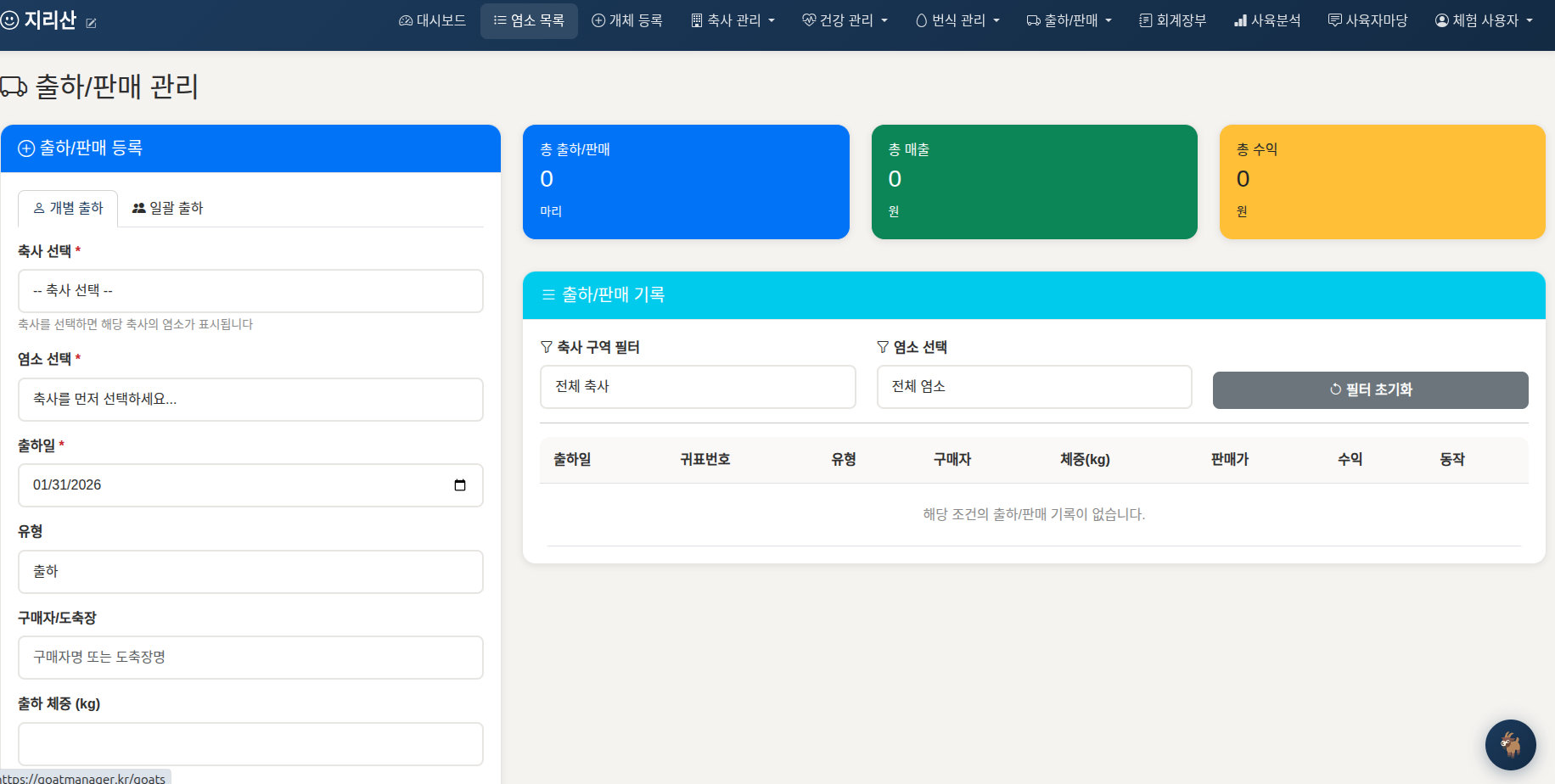Open the 사육자마당 community icon

pos(1335,20)
